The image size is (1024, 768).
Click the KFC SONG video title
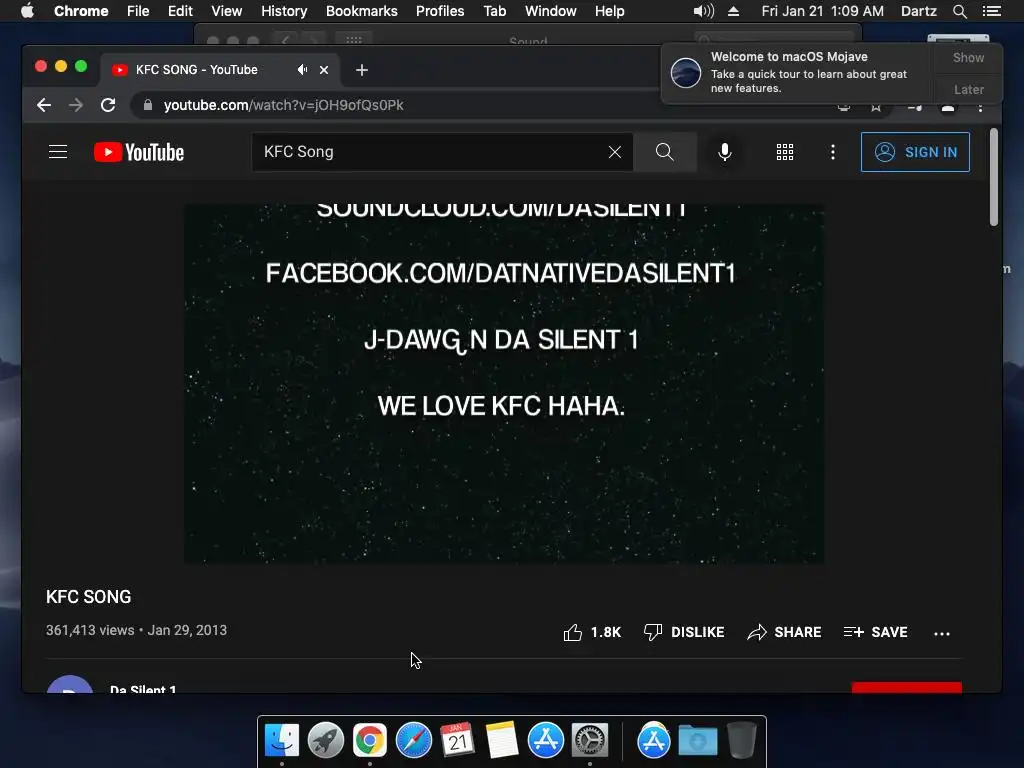pyautogui.click(x=89, y=597)
